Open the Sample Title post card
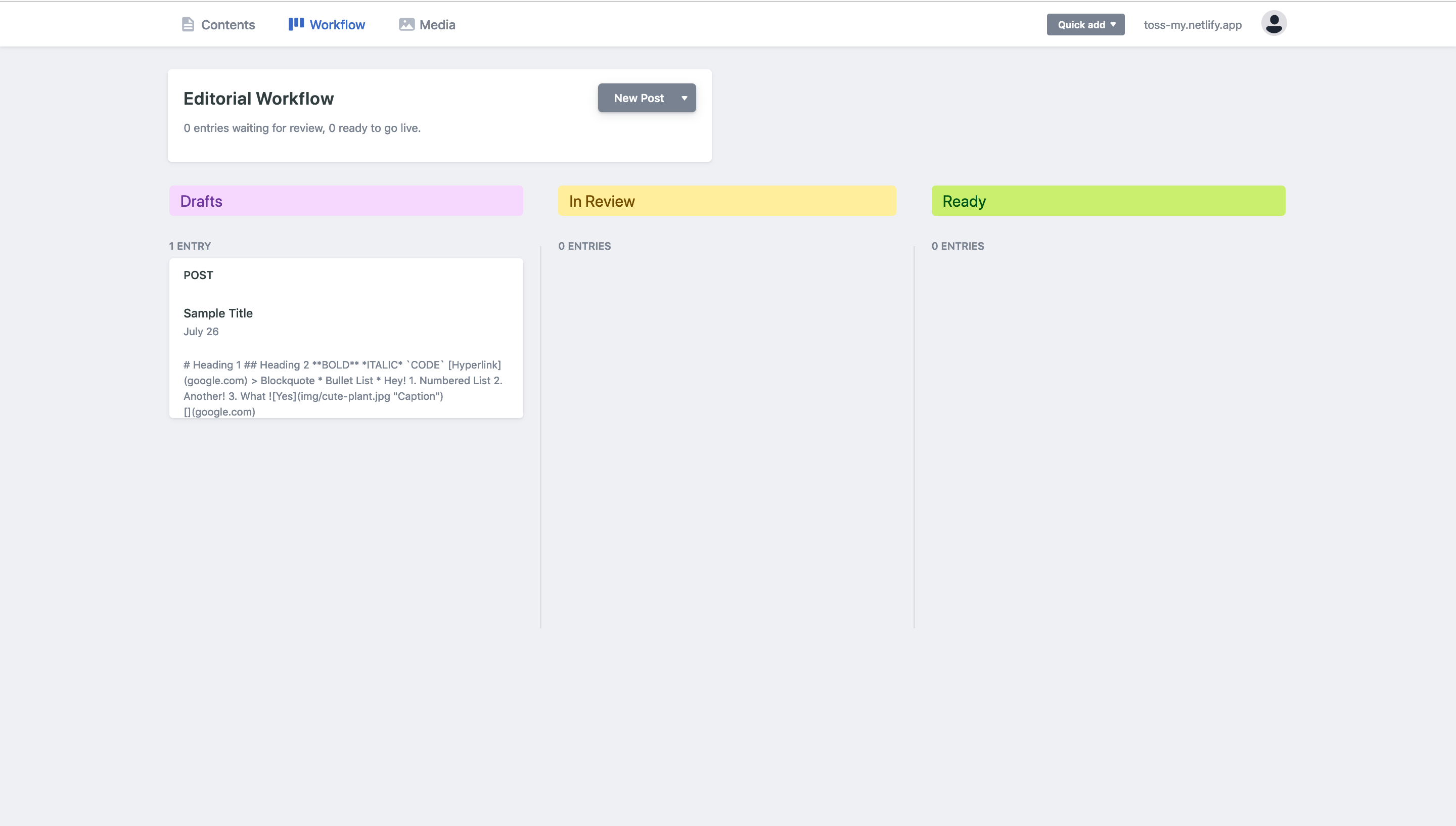1456x826 pixels. click(345, 338)
